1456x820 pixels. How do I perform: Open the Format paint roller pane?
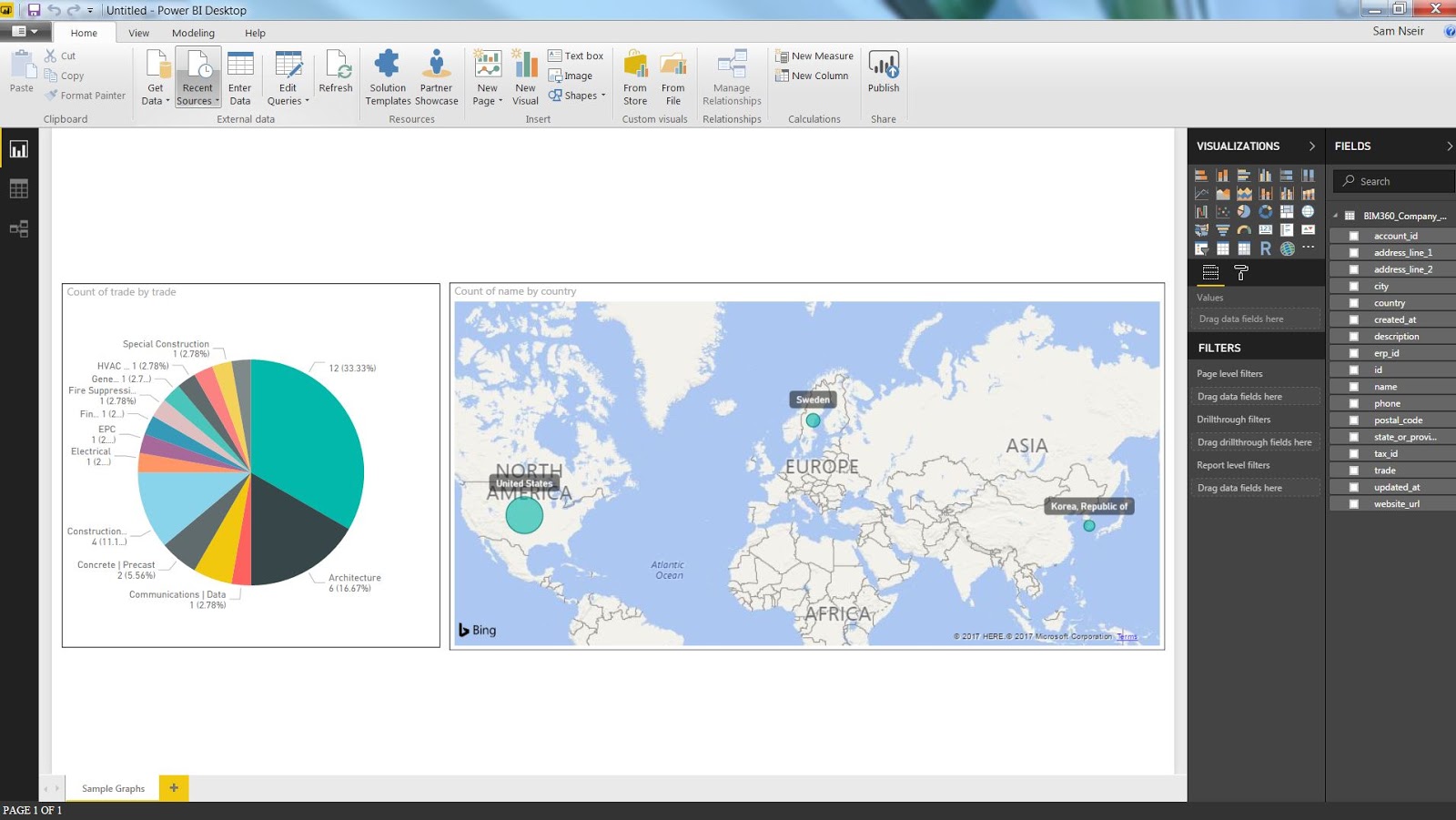pos(1240,273)
